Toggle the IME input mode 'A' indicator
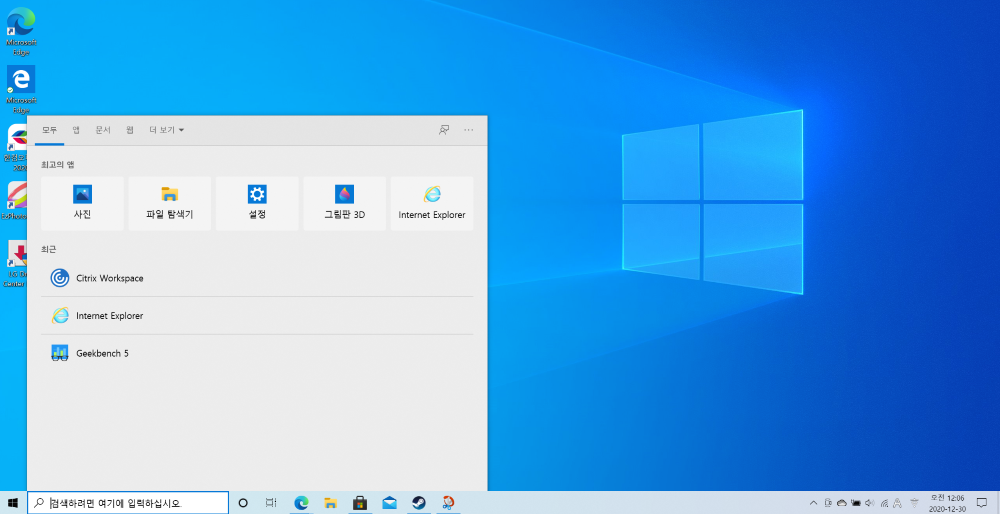The height and width of the screenshot is (514, 1000). (x=897, y=503)
